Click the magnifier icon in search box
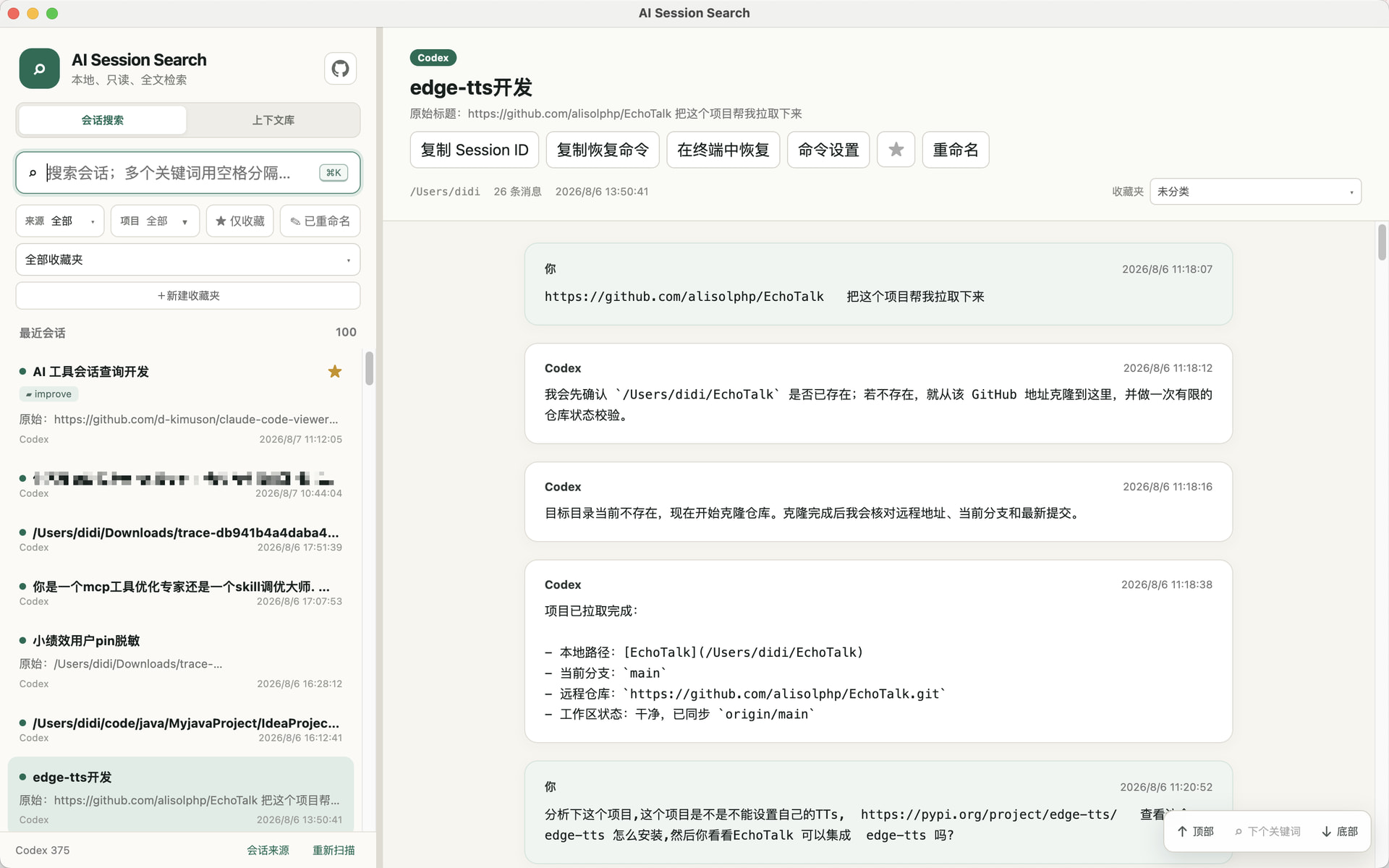This screenshot has height=868, width=1389. (x=33, y=173)
